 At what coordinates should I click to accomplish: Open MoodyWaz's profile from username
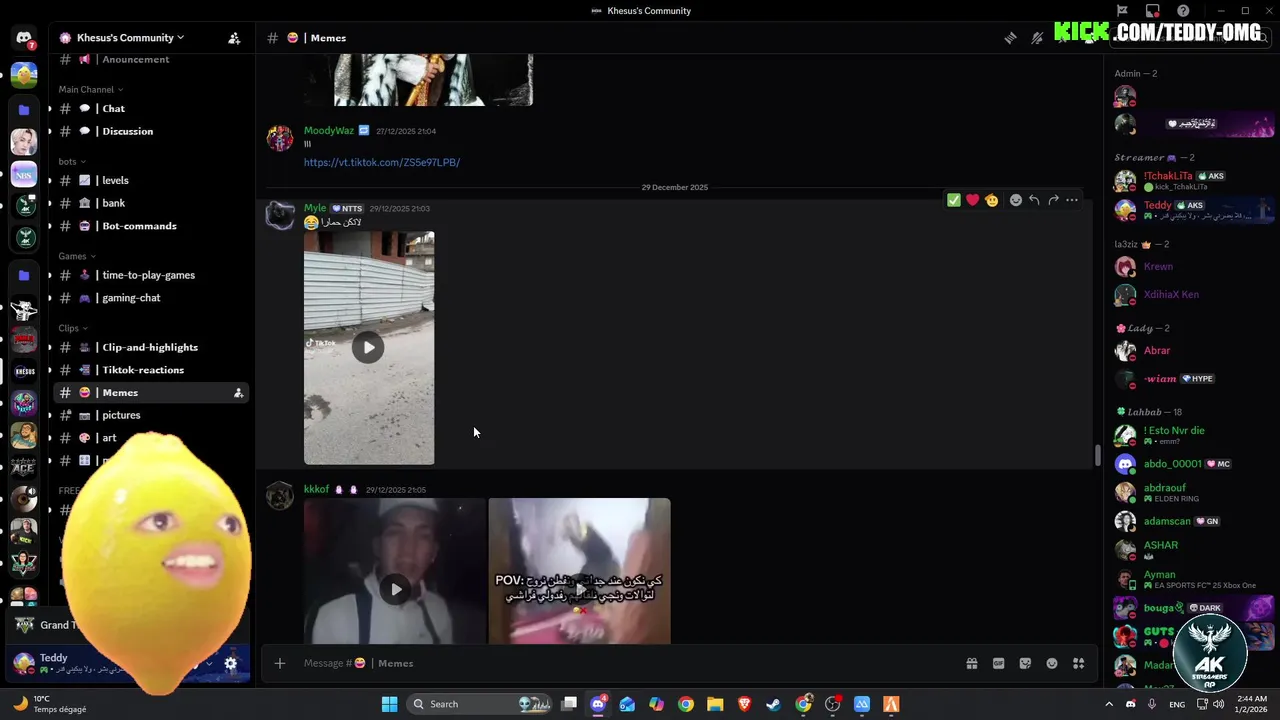coord(329,131)
